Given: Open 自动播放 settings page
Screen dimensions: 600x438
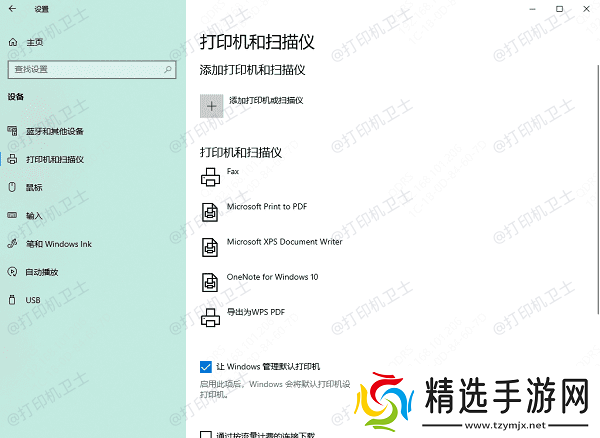Looking at the screenshot, I should click(42, 272).
